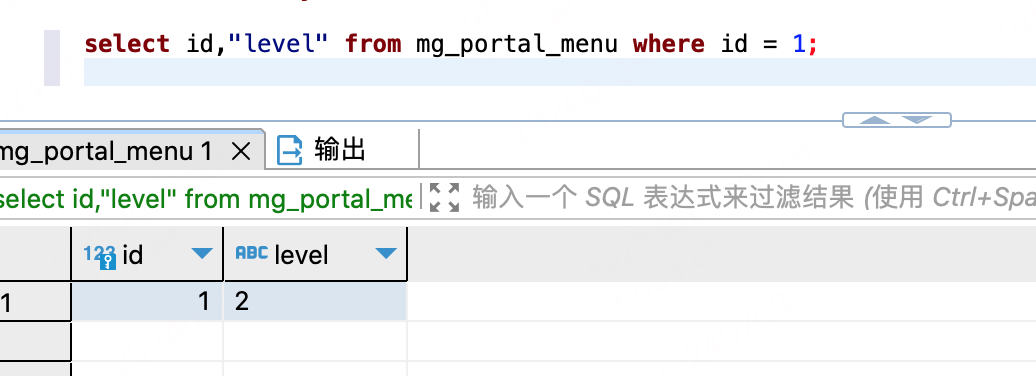Click the level column header
Viewport: 1036px width, 376px height.
[315, 254]
